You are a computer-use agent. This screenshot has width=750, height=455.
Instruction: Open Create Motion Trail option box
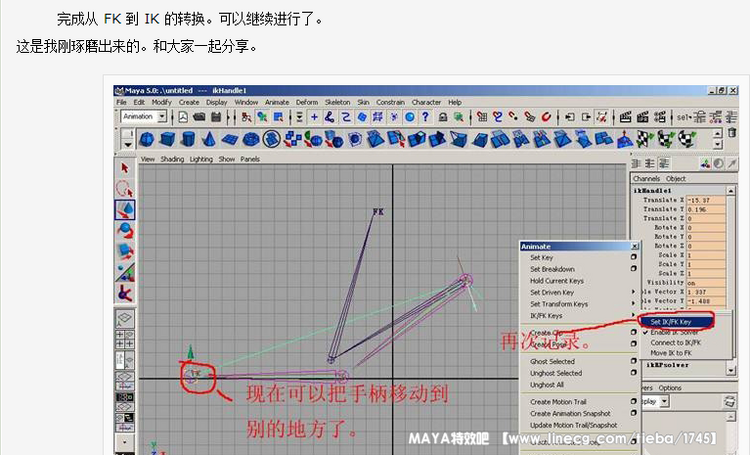(634, 401)
